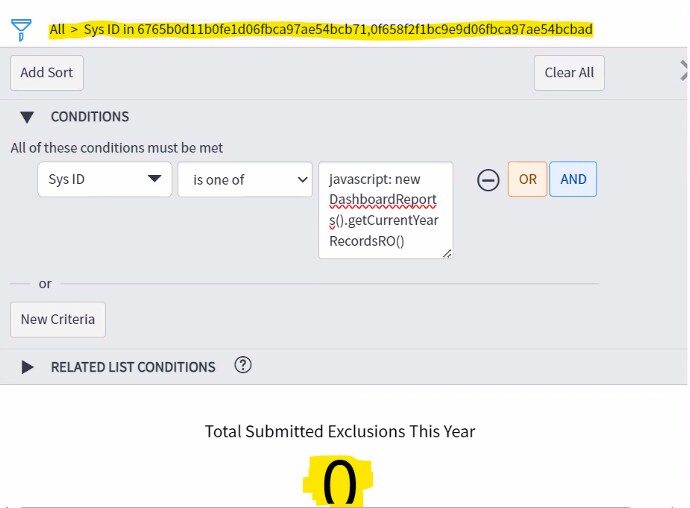This screenshot has width=690, height=508.
Task: Click the blue filter funnel icon
Action: [x=21, y=29]
